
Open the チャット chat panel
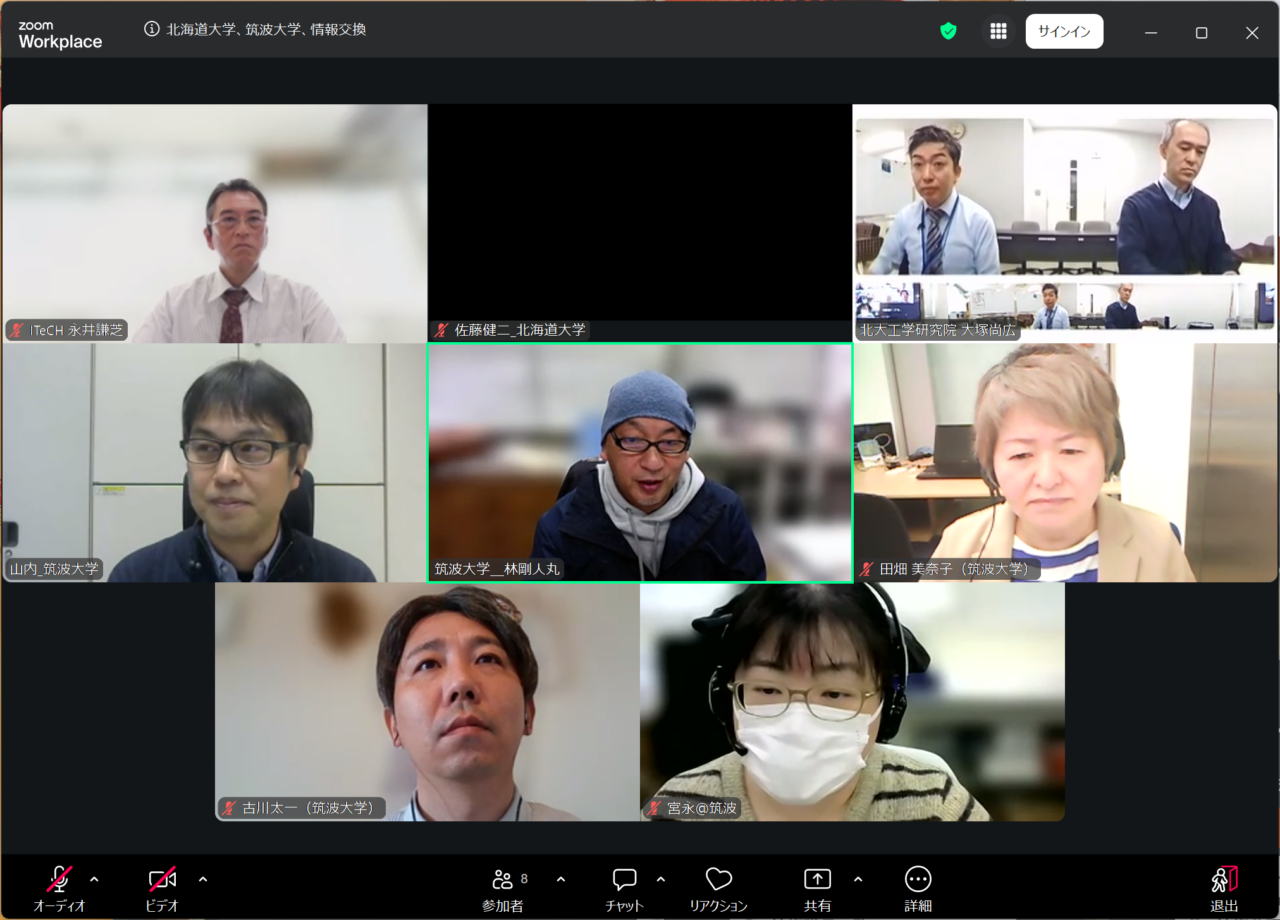click(624, 887)
